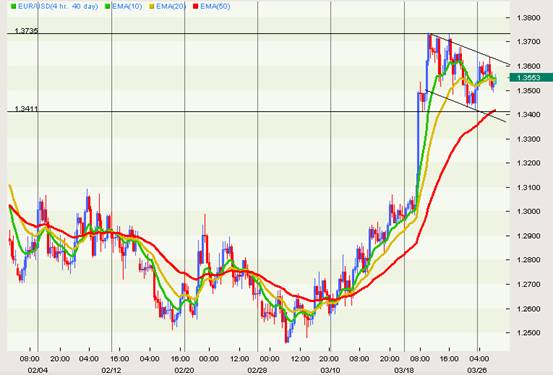Click the 02/12 date label

coord(111,370)
